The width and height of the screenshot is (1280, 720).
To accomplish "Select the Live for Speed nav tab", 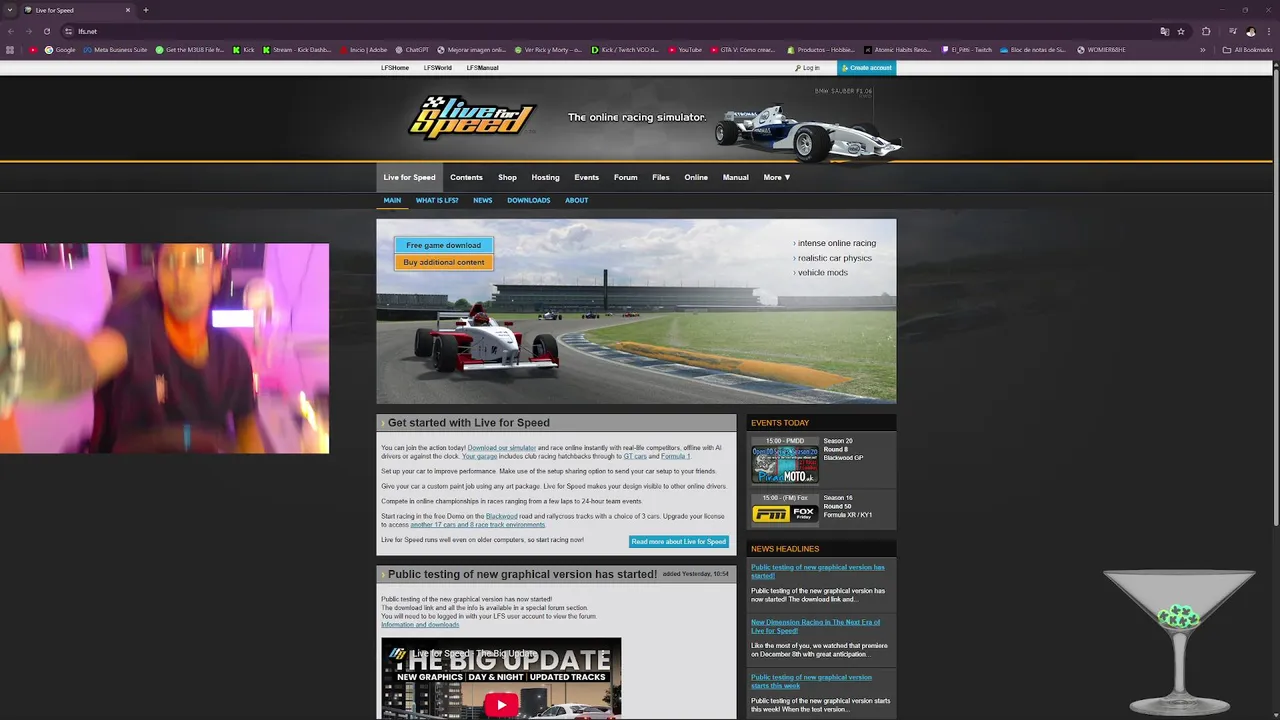I will point(409,177).
